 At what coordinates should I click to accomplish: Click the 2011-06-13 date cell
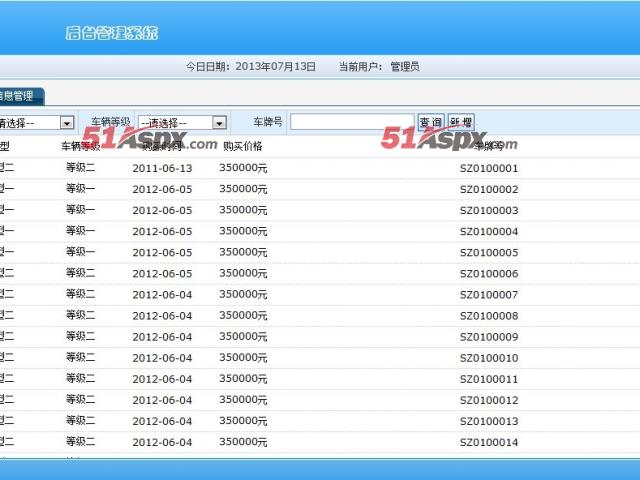[x=162, y=168]
